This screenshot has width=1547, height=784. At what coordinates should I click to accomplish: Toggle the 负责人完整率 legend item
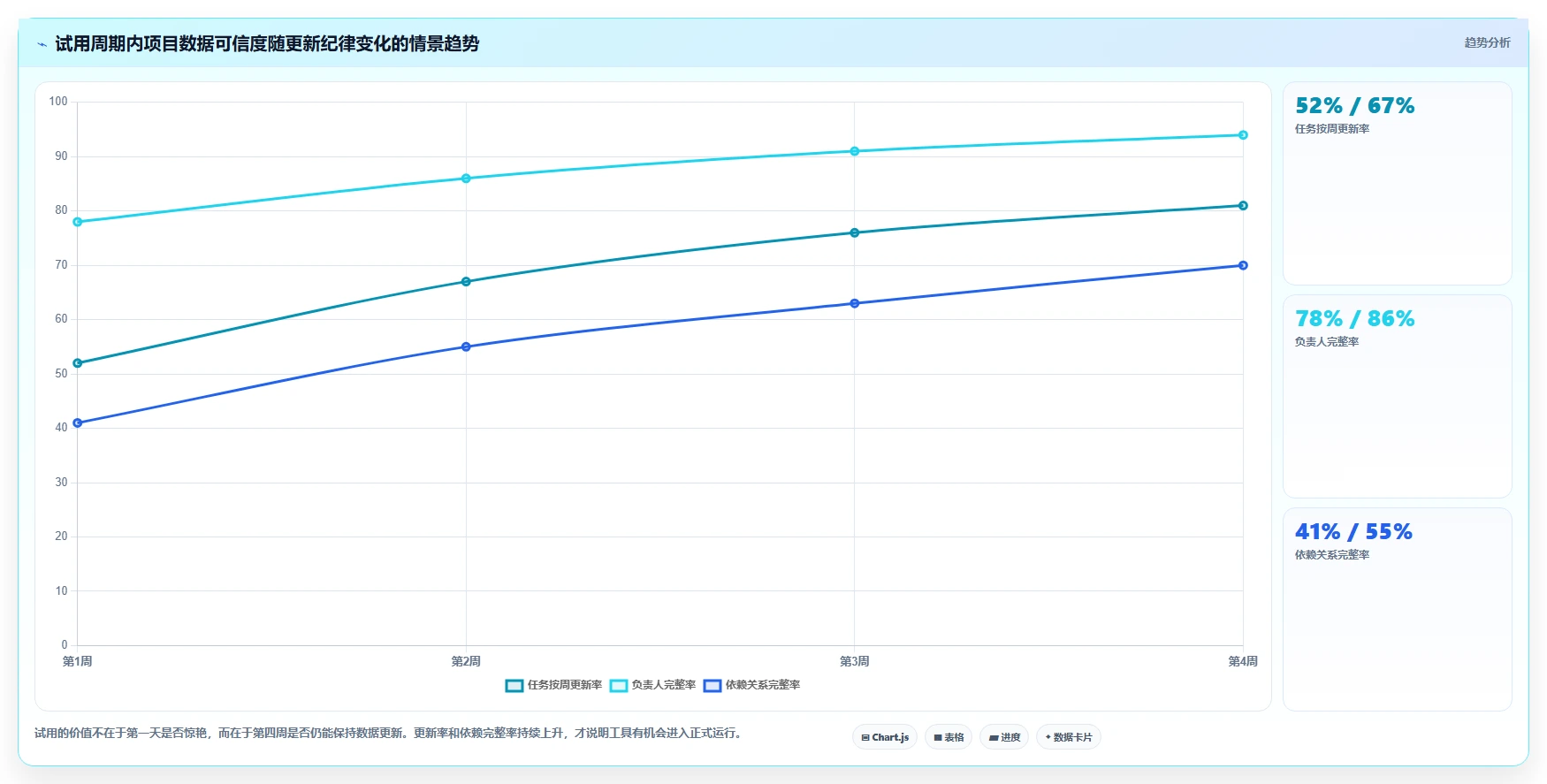(x=653, y=685)
